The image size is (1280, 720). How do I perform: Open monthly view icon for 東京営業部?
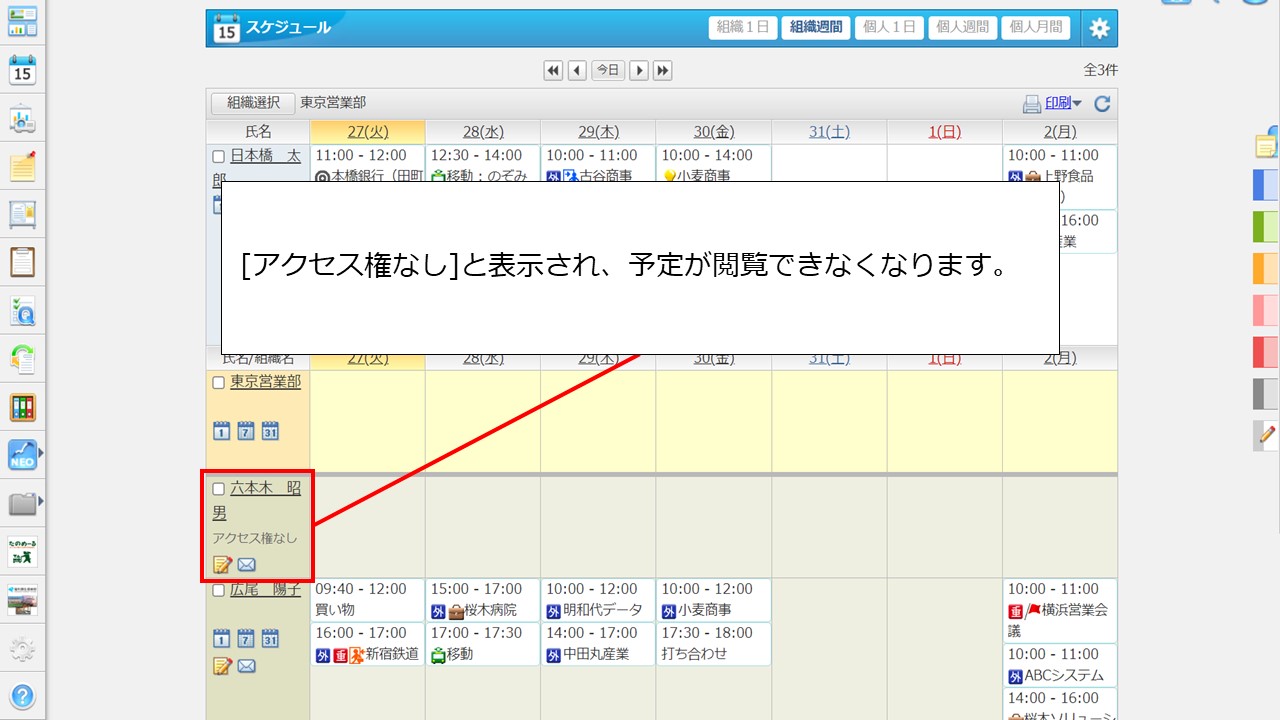(270, 431)
